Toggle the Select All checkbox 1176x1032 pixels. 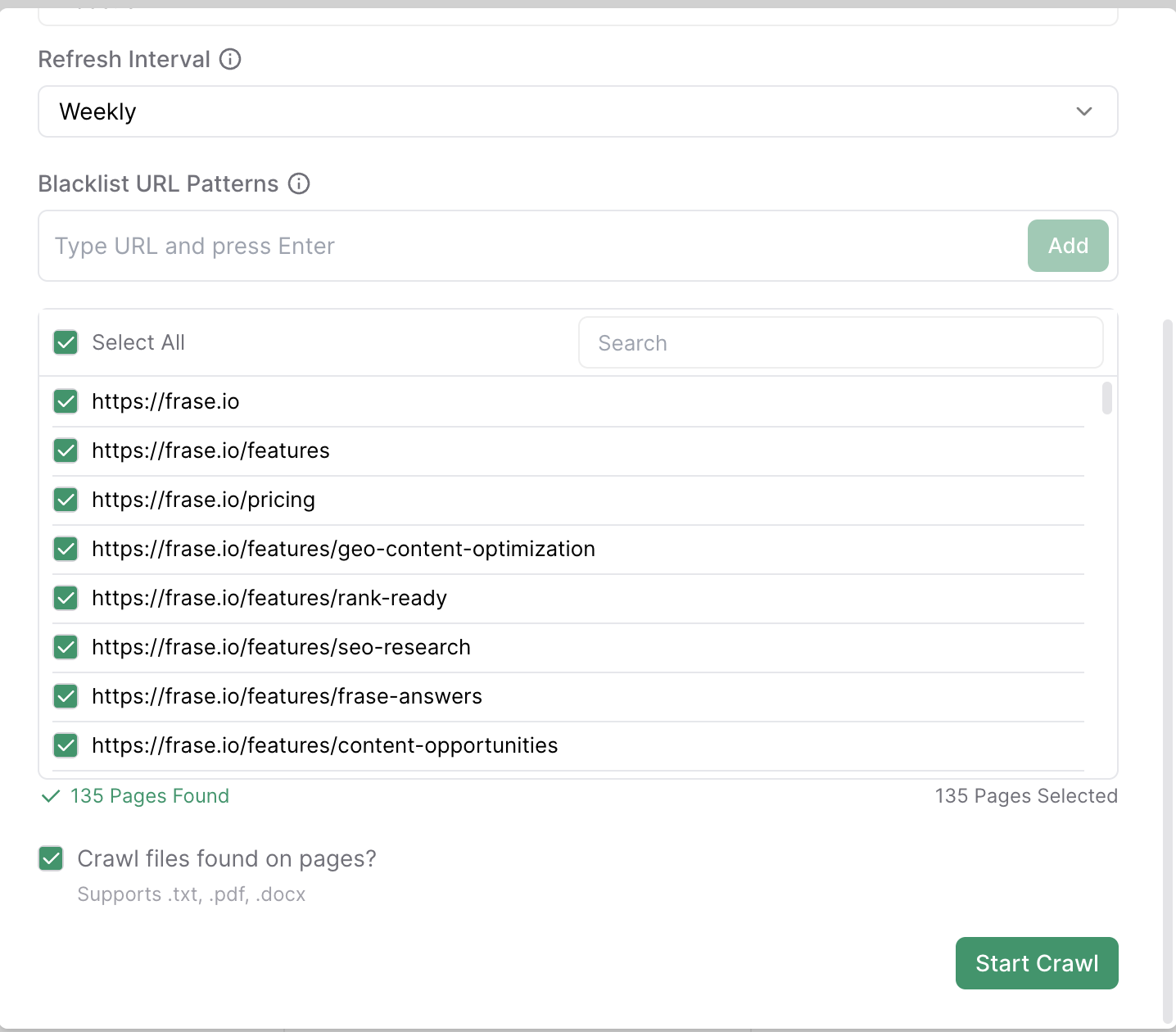[x=66, y=342]
